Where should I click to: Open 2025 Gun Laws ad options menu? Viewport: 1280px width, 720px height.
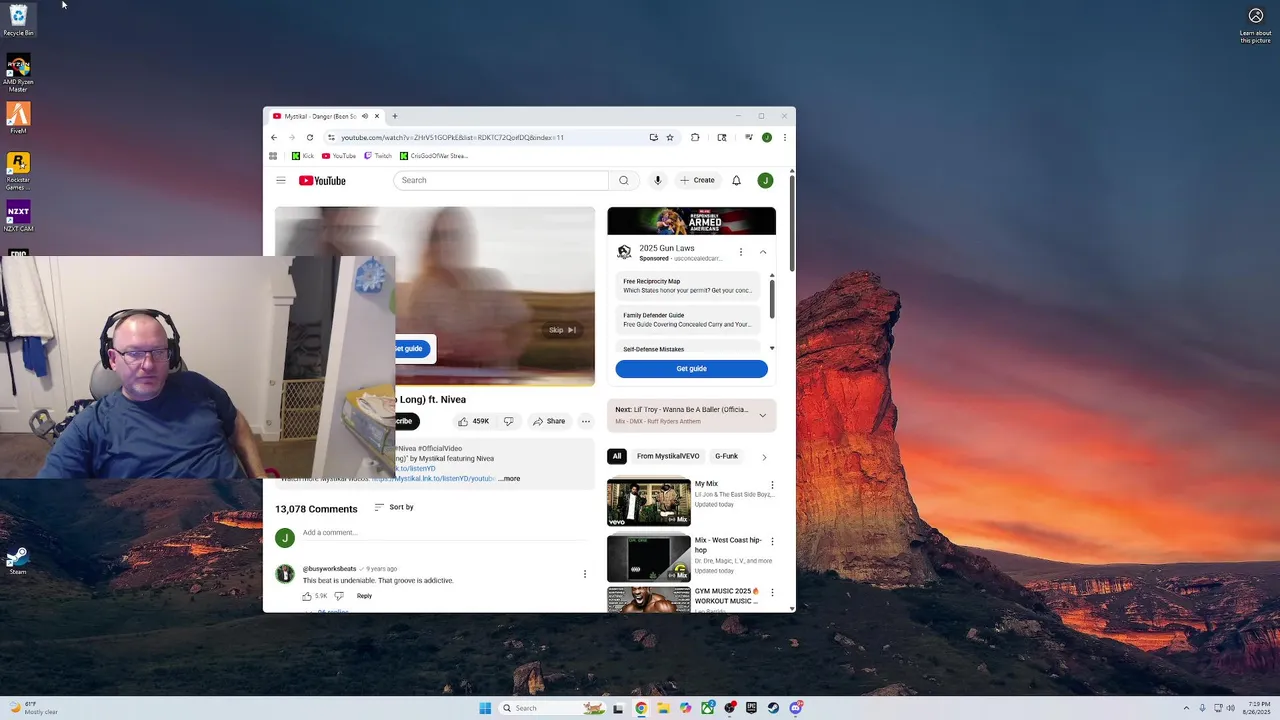(741, 252)
